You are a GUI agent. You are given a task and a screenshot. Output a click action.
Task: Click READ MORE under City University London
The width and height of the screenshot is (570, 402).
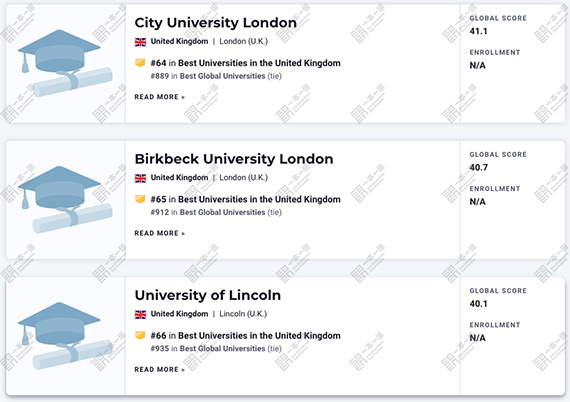click(x=160, y=97)
